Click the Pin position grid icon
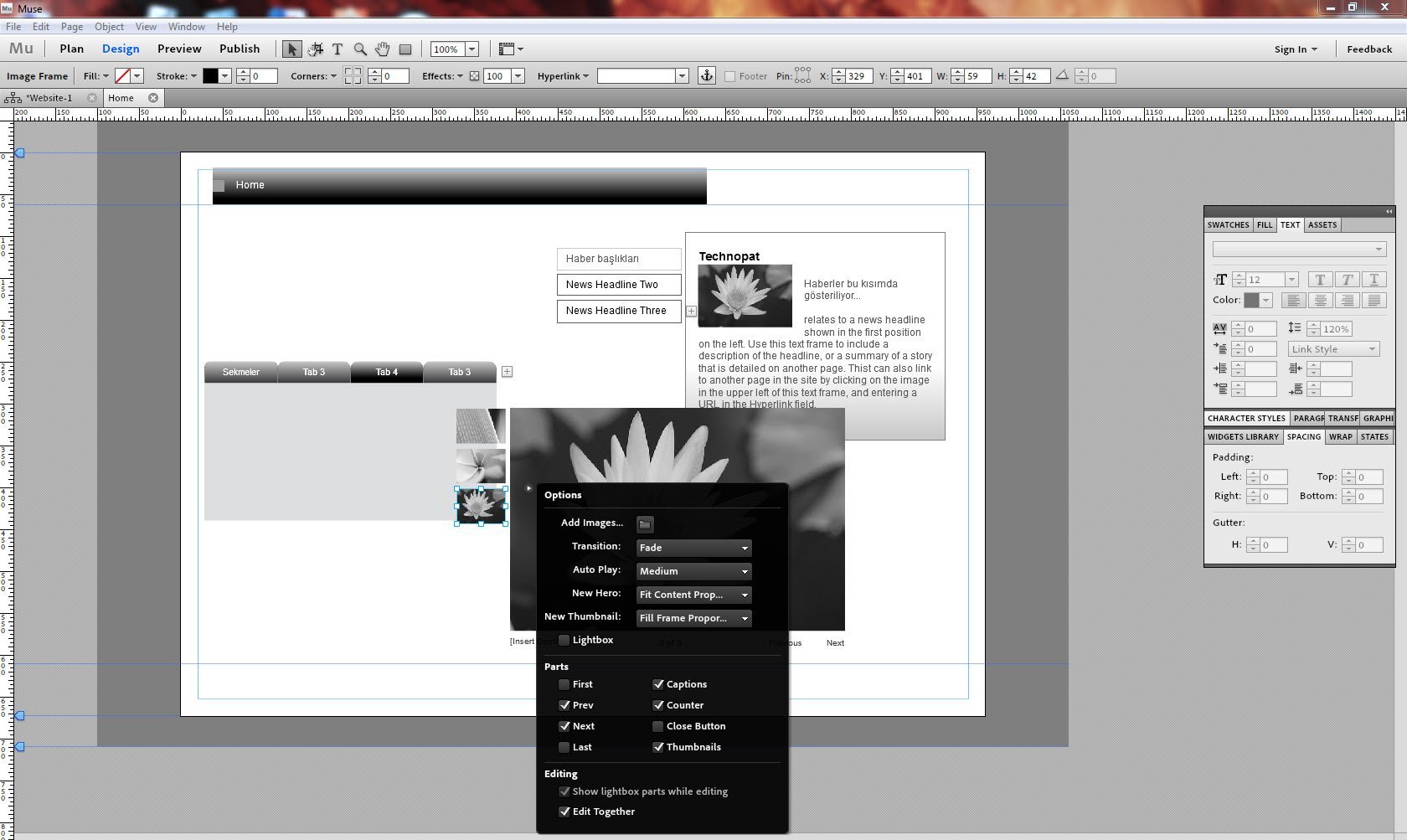1407x840 pixels. [802, 75]
